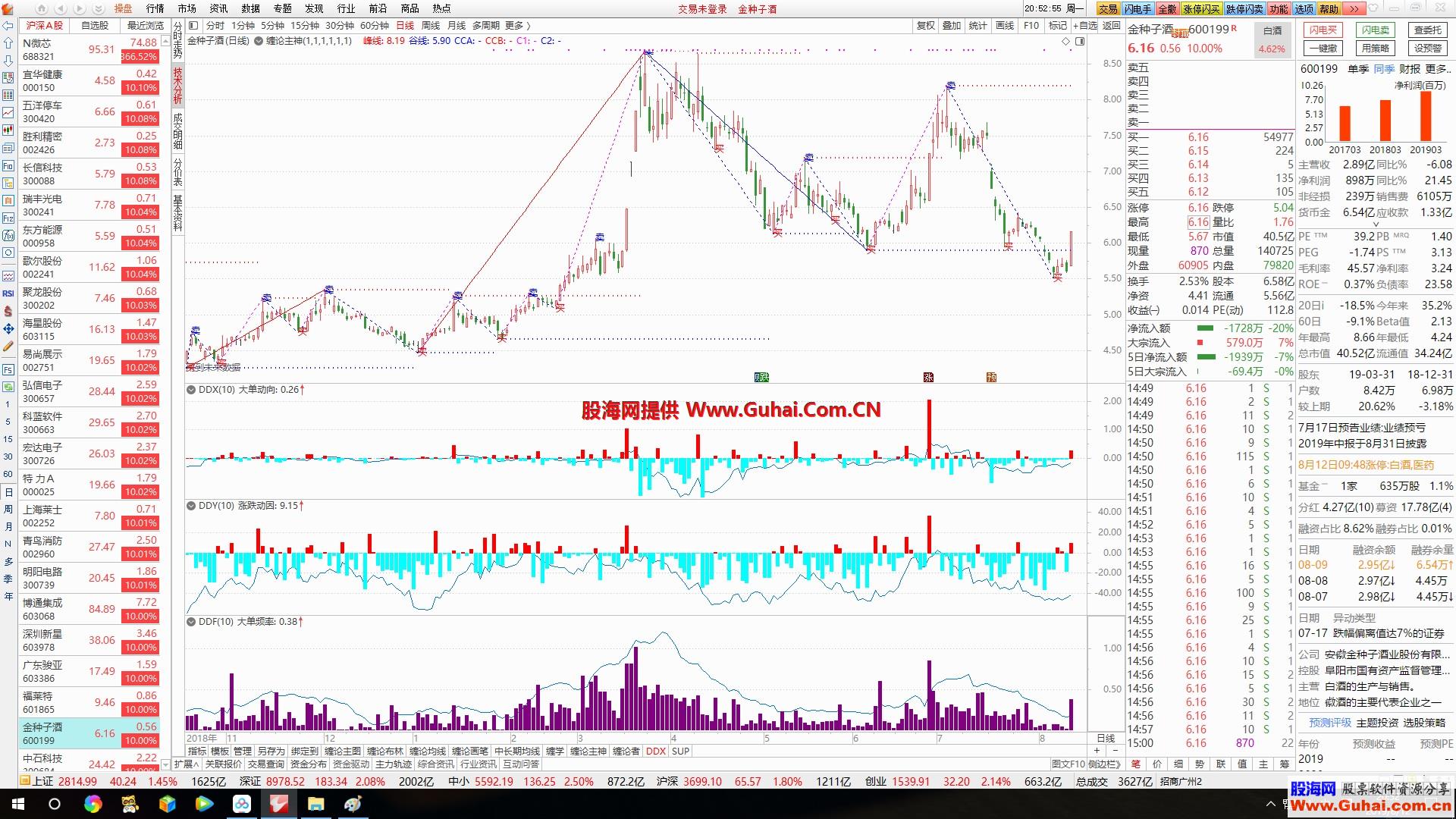
Task: Click the dollar sign icon in sidebar
Action: pyautogui.click(x=8, y=311)
